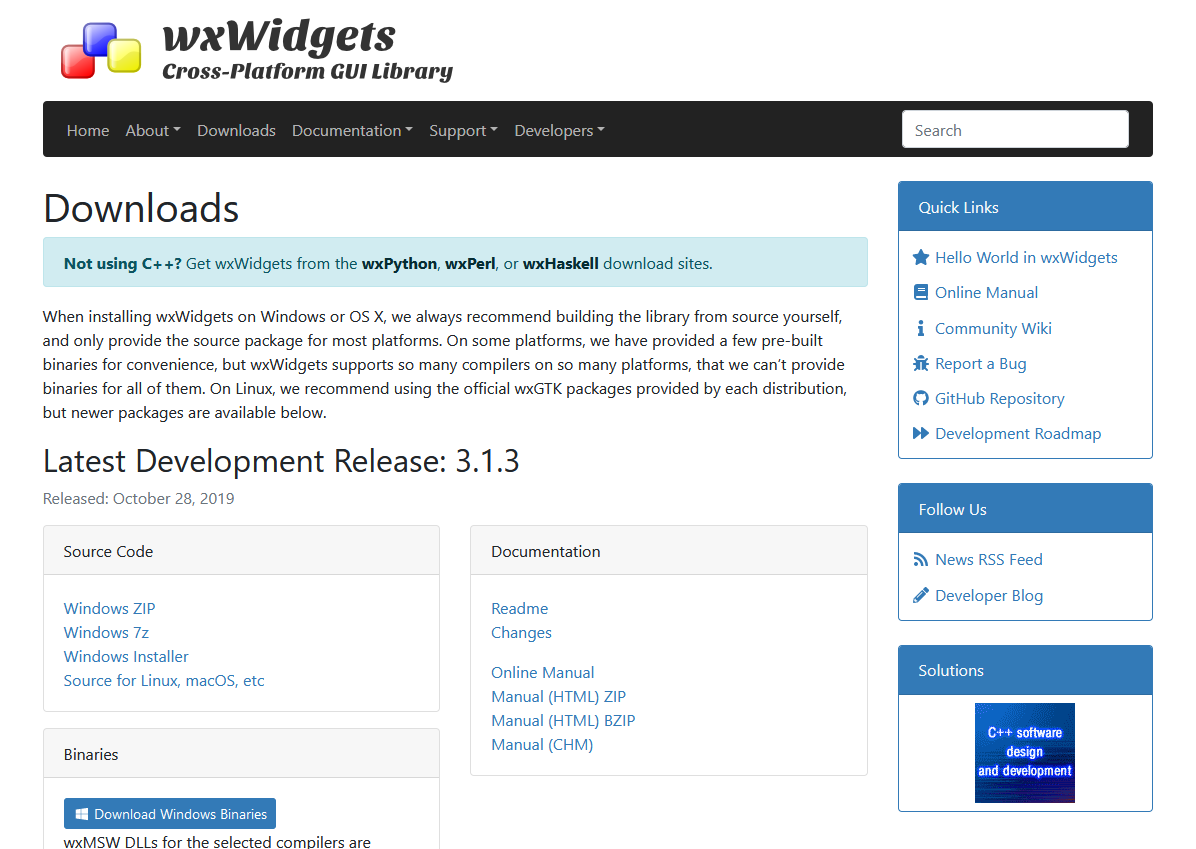Click the info icon beside Community Wiki
The height and width of the screenshot is (849, 1196).
921,328
